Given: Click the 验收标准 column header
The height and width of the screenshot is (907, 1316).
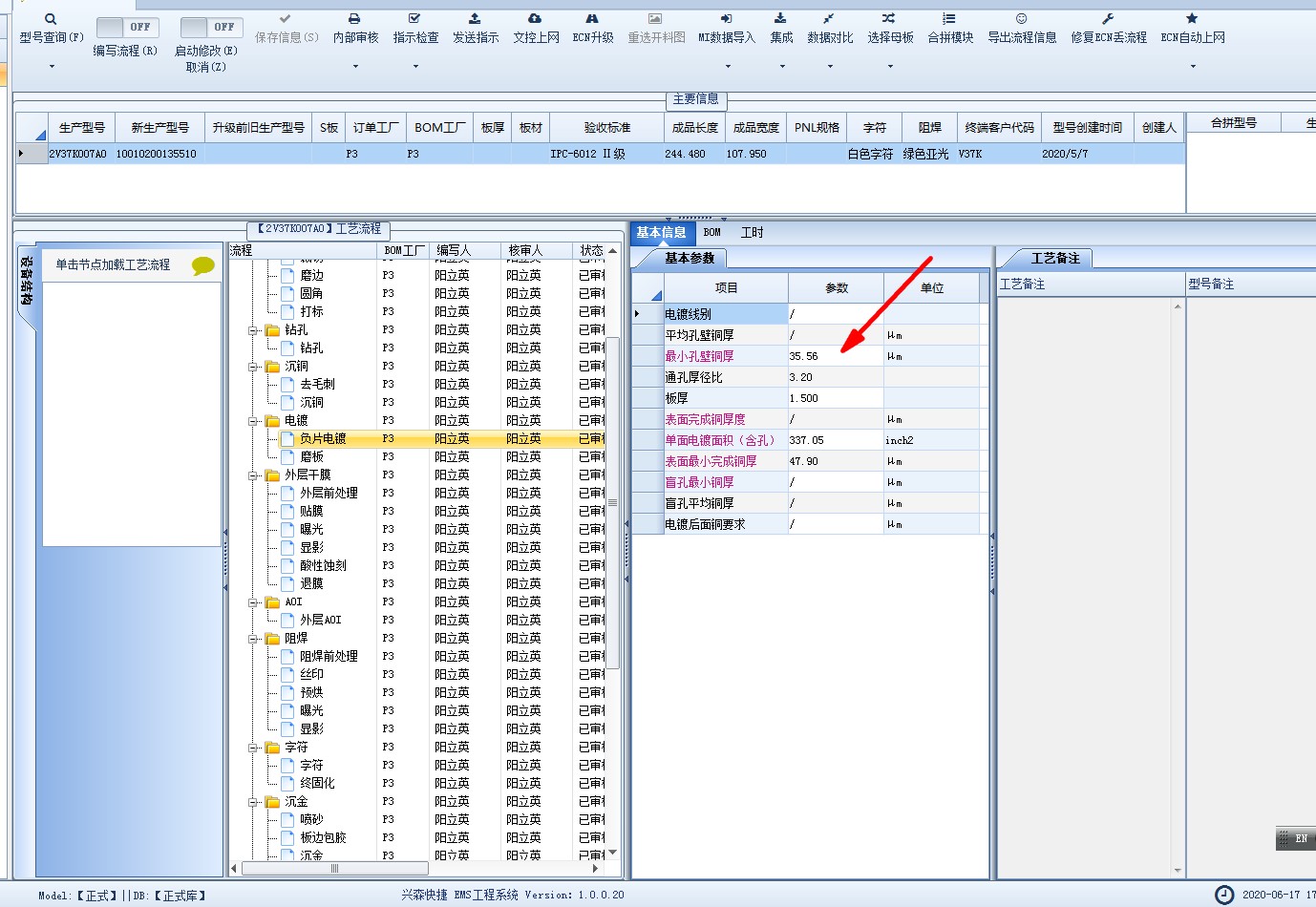Looking at the screenshot, I should pos(607,127).
